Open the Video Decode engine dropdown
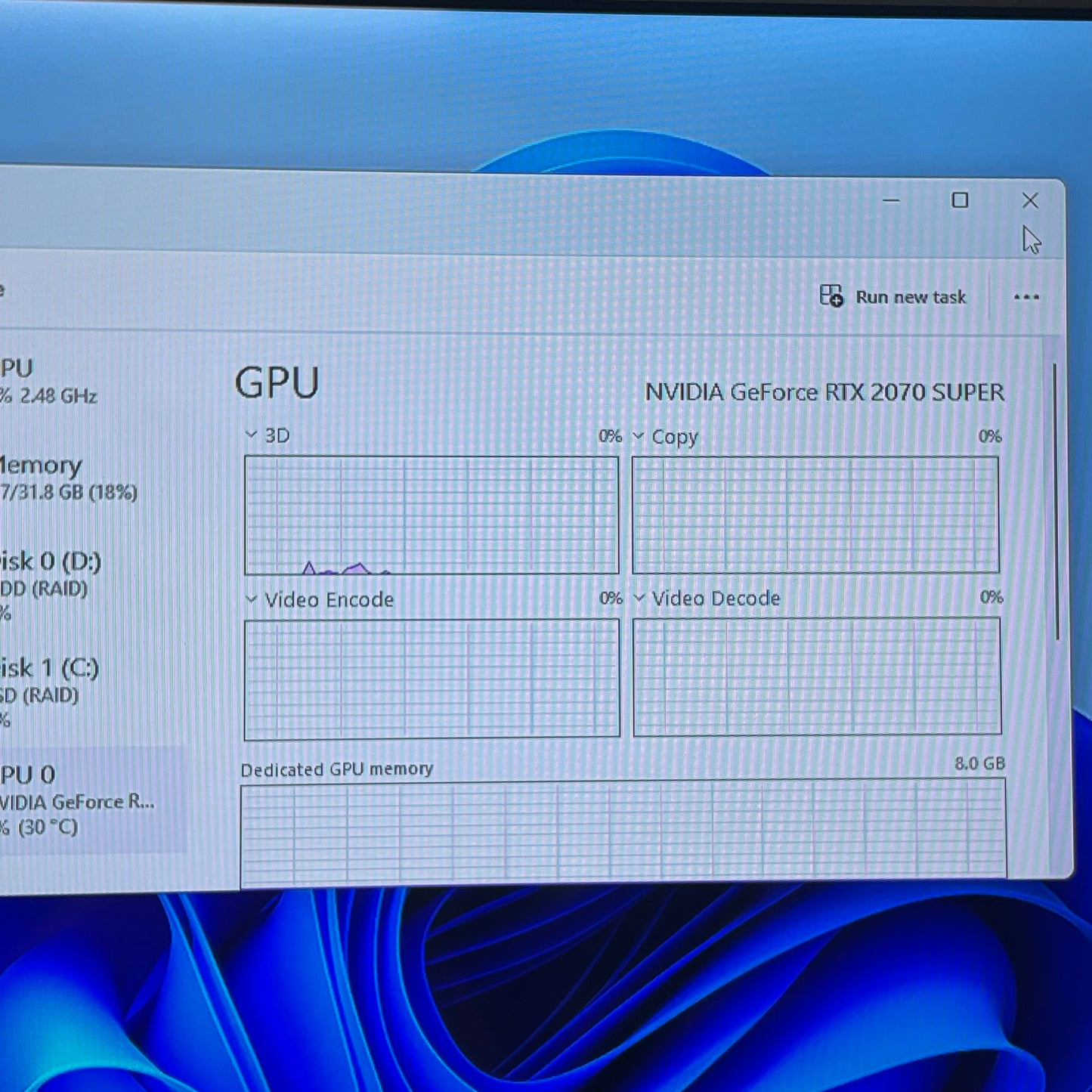 coord(639,598)
